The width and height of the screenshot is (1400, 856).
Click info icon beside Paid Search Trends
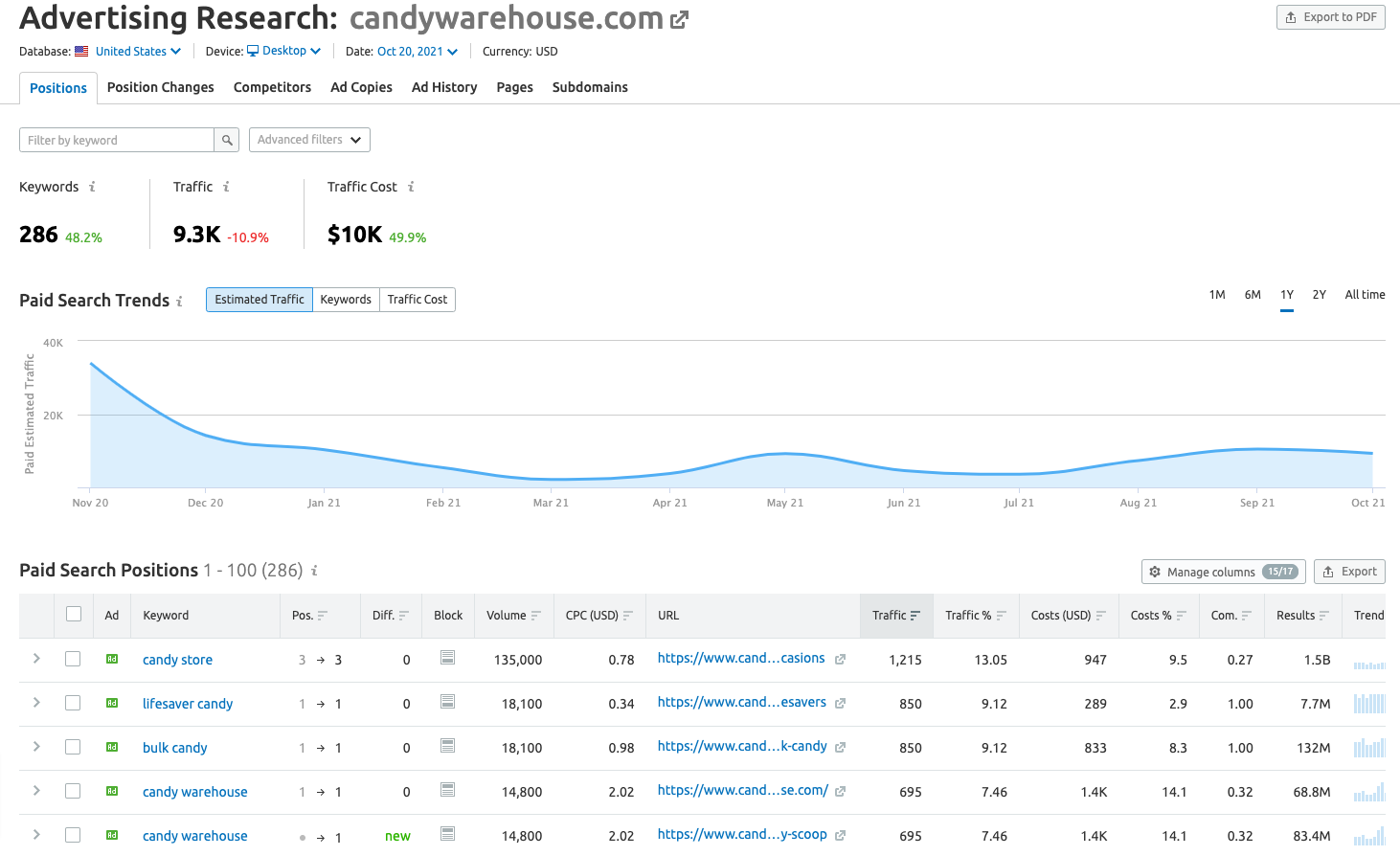tap(179, 301)
